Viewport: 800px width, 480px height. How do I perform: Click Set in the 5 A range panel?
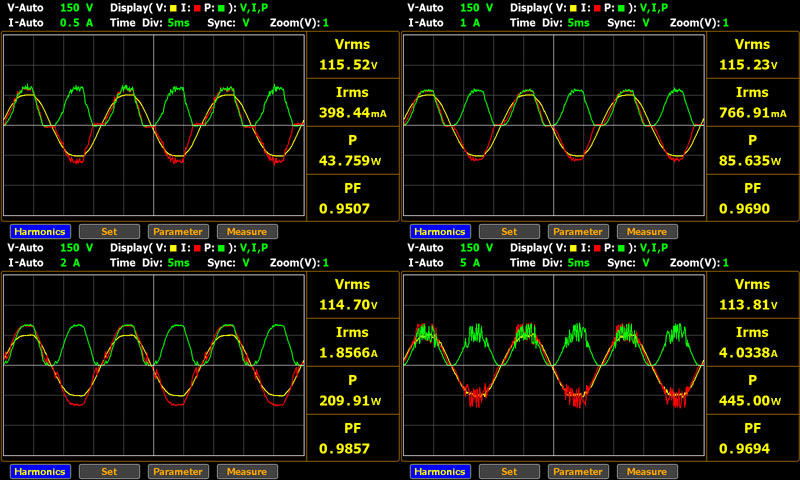[x=509, y=471]
